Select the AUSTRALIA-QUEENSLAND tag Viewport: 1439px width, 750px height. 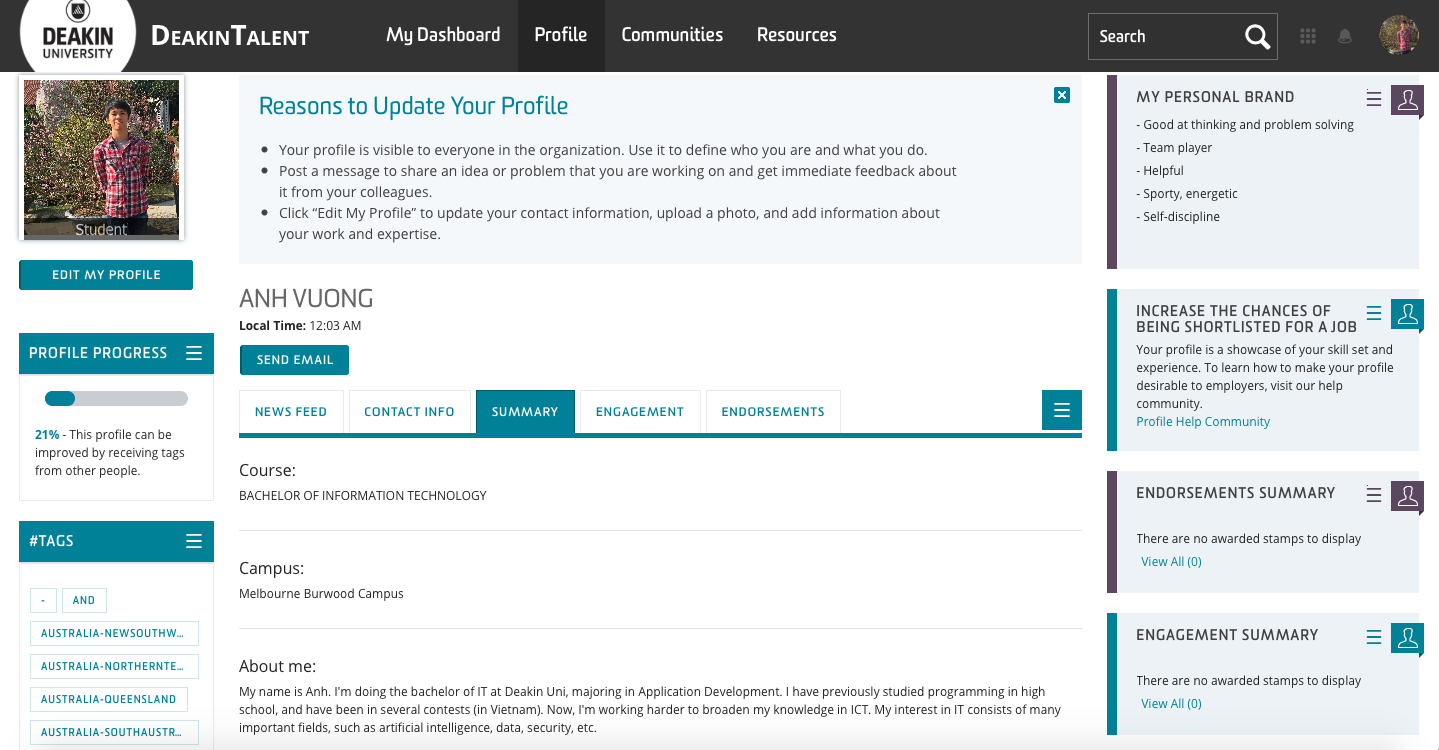109,699
